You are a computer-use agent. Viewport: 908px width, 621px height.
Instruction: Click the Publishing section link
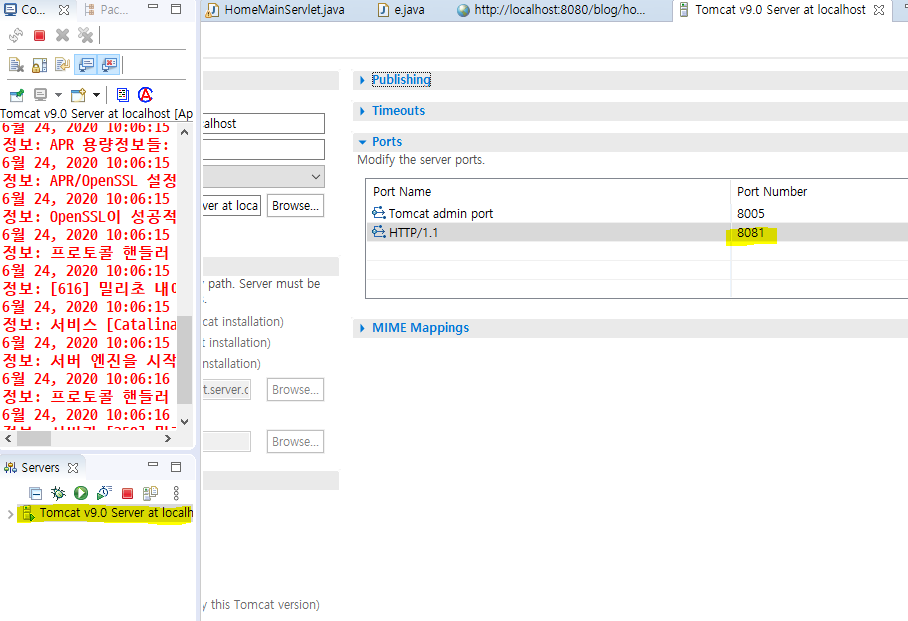coord(401,80)
